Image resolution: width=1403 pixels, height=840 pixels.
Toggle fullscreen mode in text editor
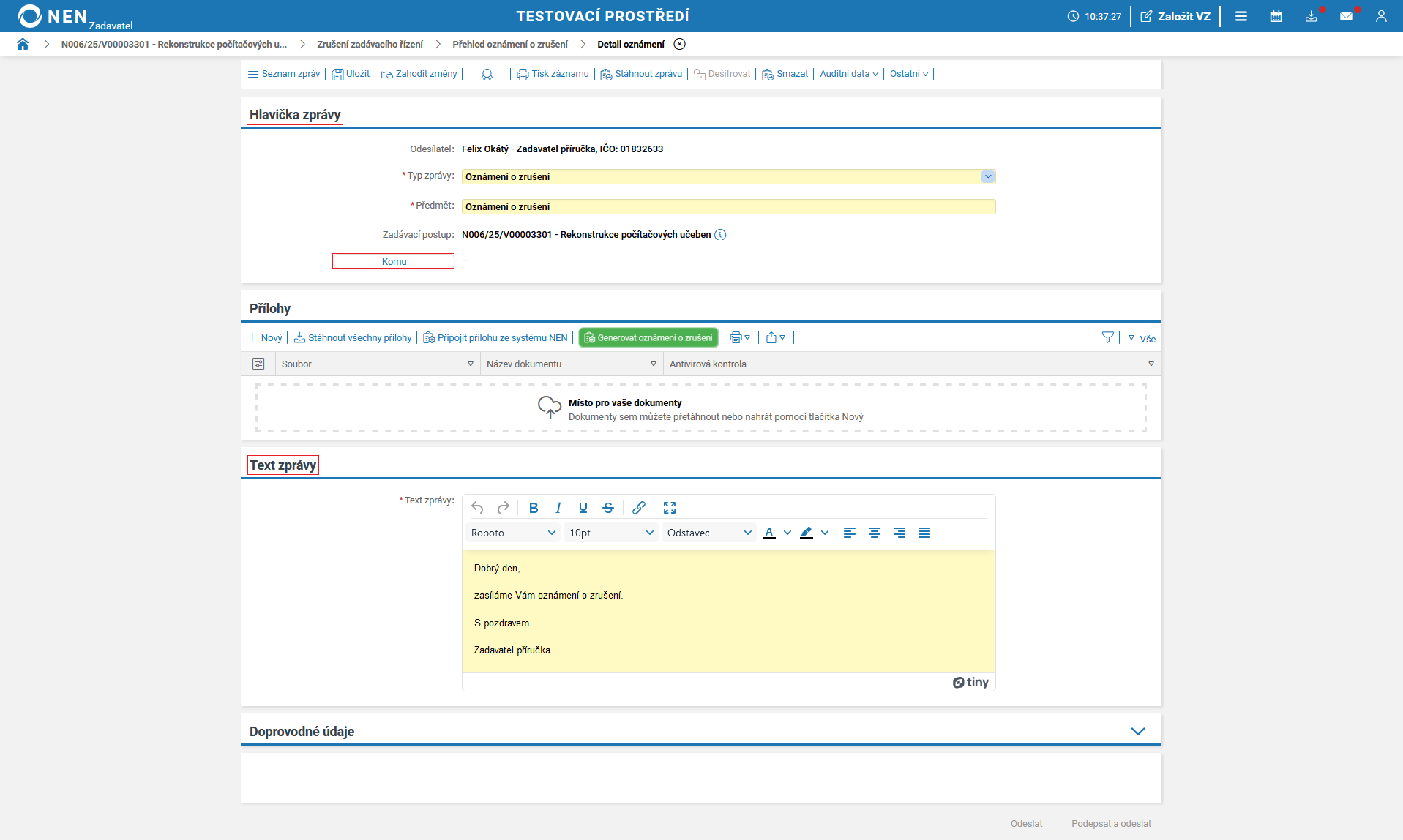click(670, 508)
